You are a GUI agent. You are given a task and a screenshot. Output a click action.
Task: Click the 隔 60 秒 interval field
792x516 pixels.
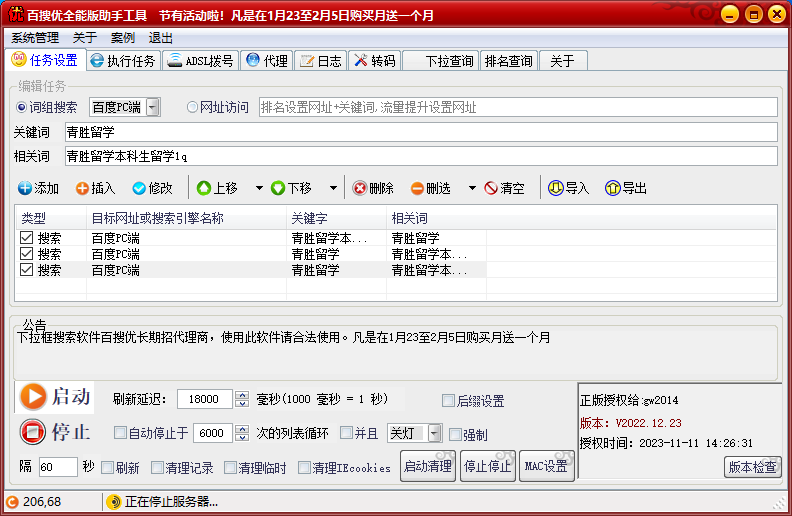point(58,467)
